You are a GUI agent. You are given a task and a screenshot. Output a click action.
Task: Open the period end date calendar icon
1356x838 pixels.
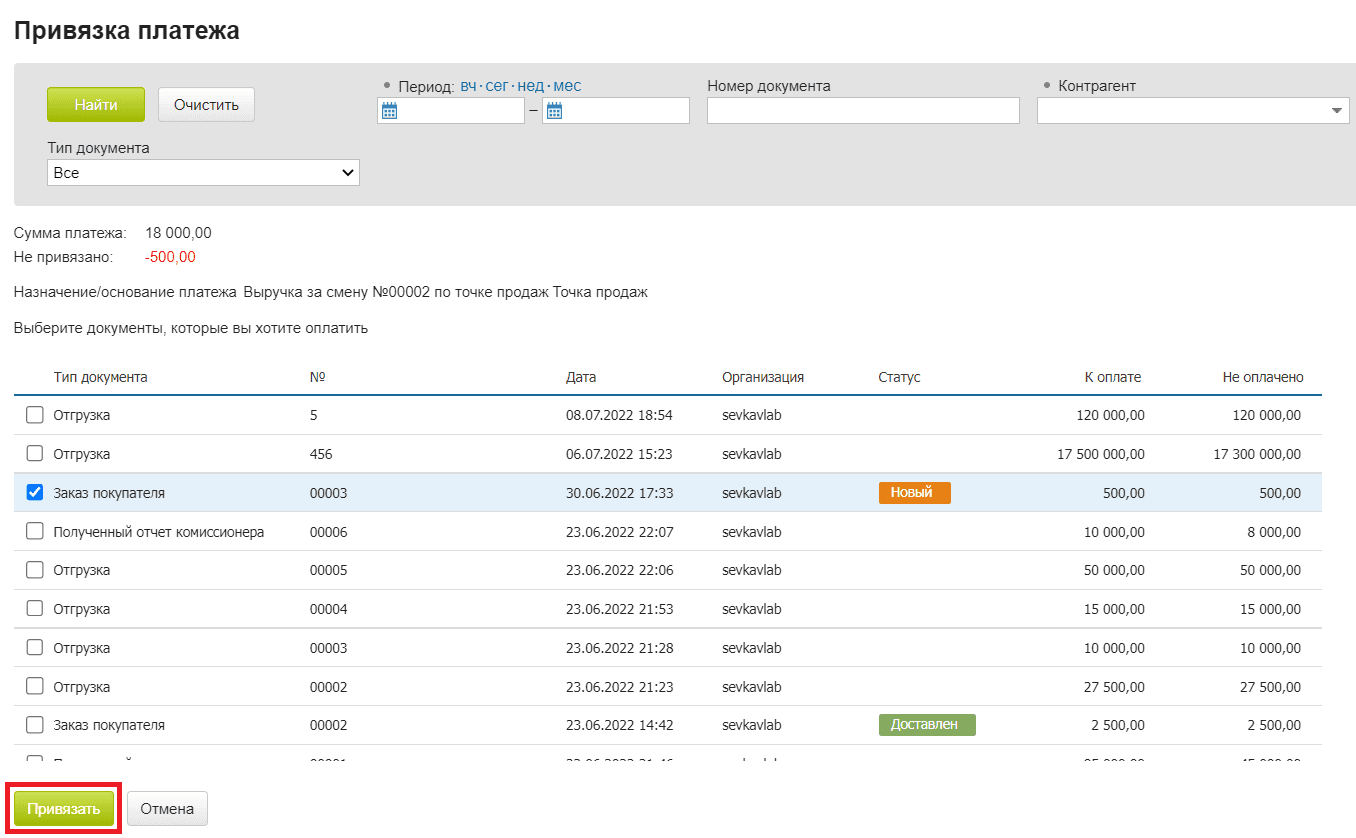[554, 111]
